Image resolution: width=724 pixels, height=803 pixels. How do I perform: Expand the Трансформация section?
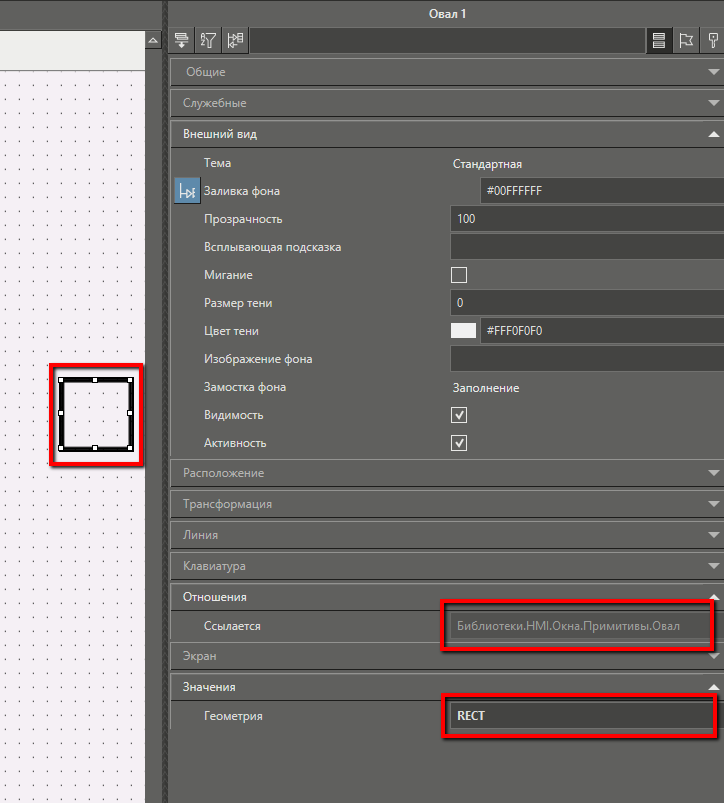tap(445, 504)
